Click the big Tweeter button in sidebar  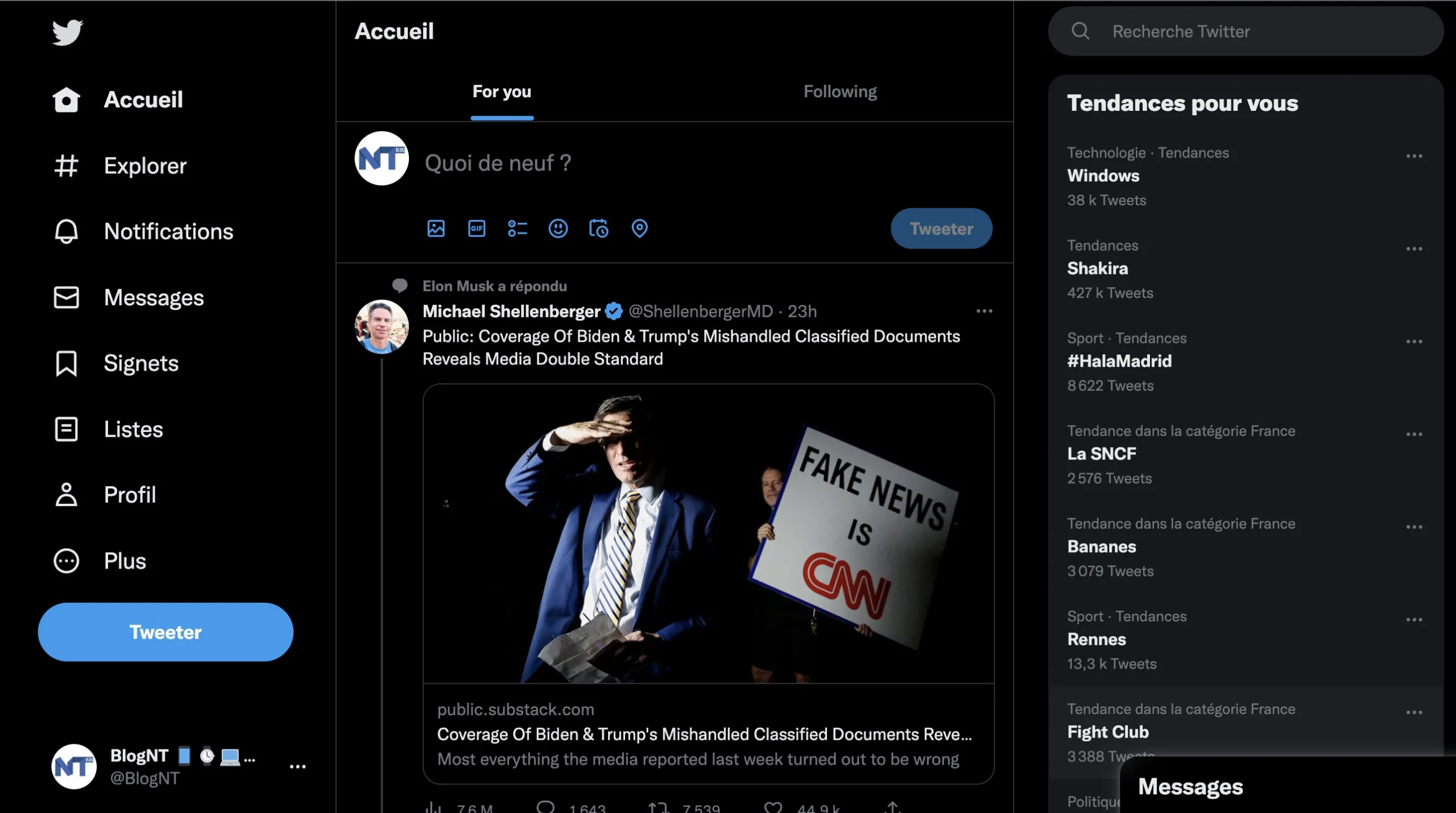[x=166, y=632]
